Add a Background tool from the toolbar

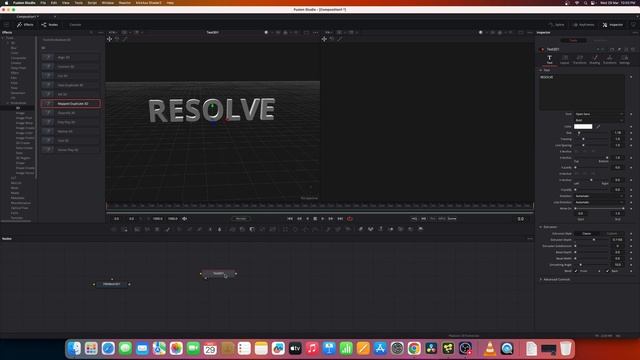137,229
